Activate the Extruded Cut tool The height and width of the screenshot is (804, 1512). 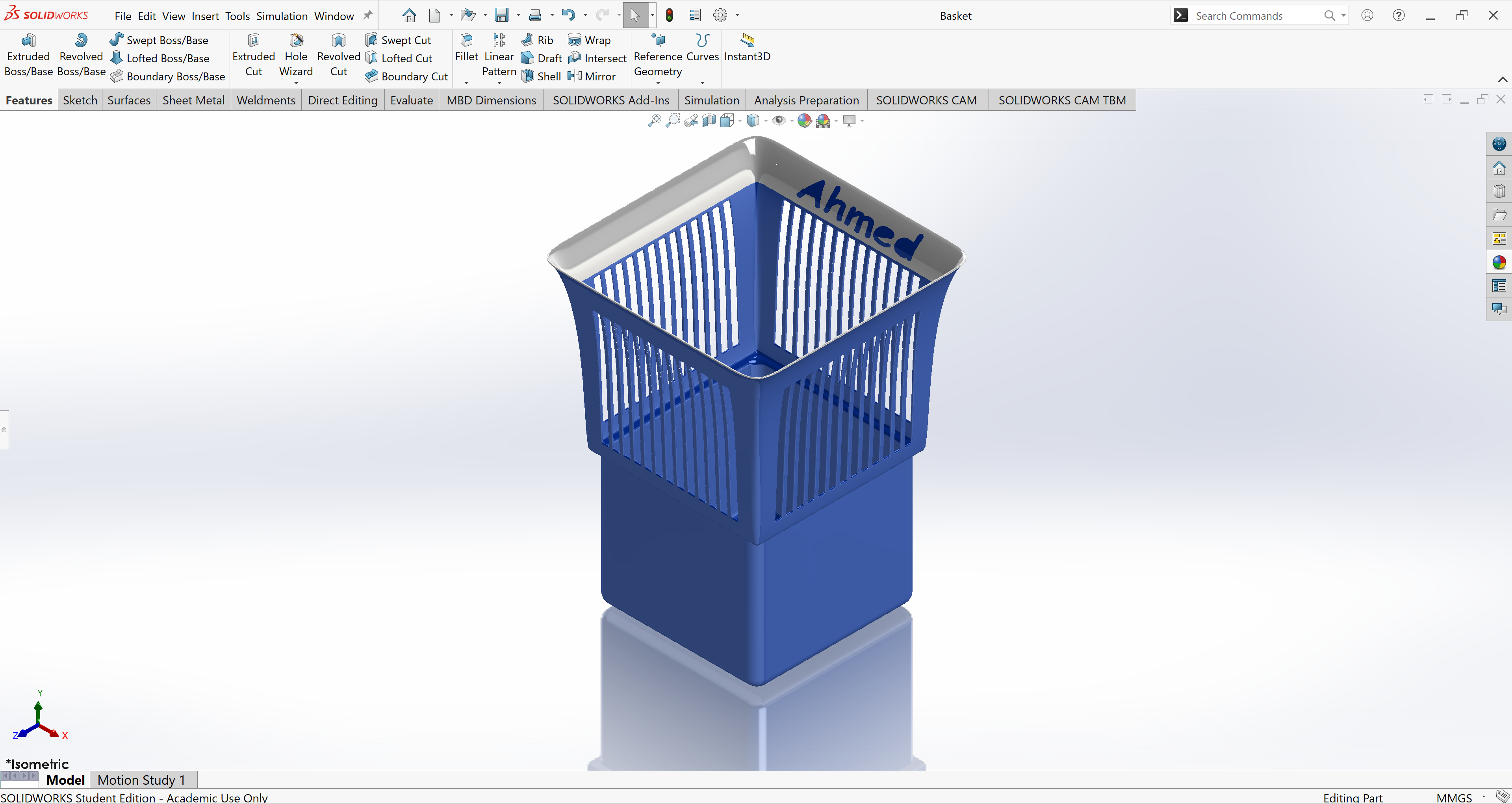[x=254, y=55]
